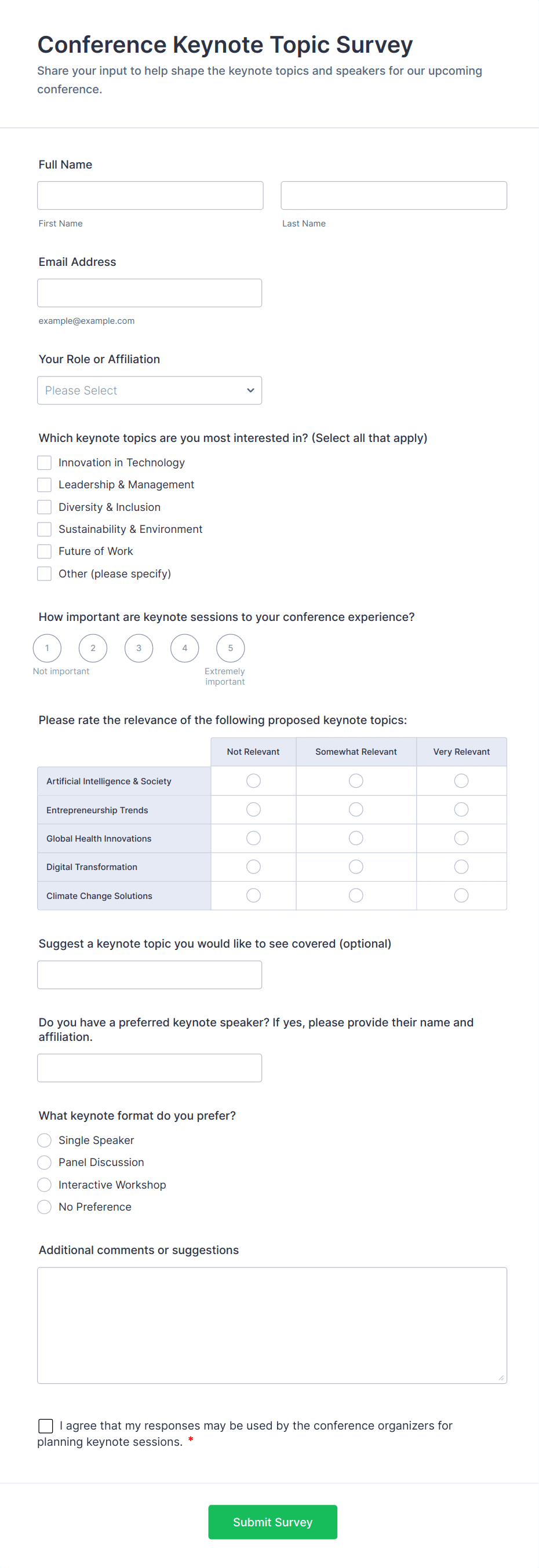
Task: Check the Innovation in Technology checkbox
Action: [45, 463]
